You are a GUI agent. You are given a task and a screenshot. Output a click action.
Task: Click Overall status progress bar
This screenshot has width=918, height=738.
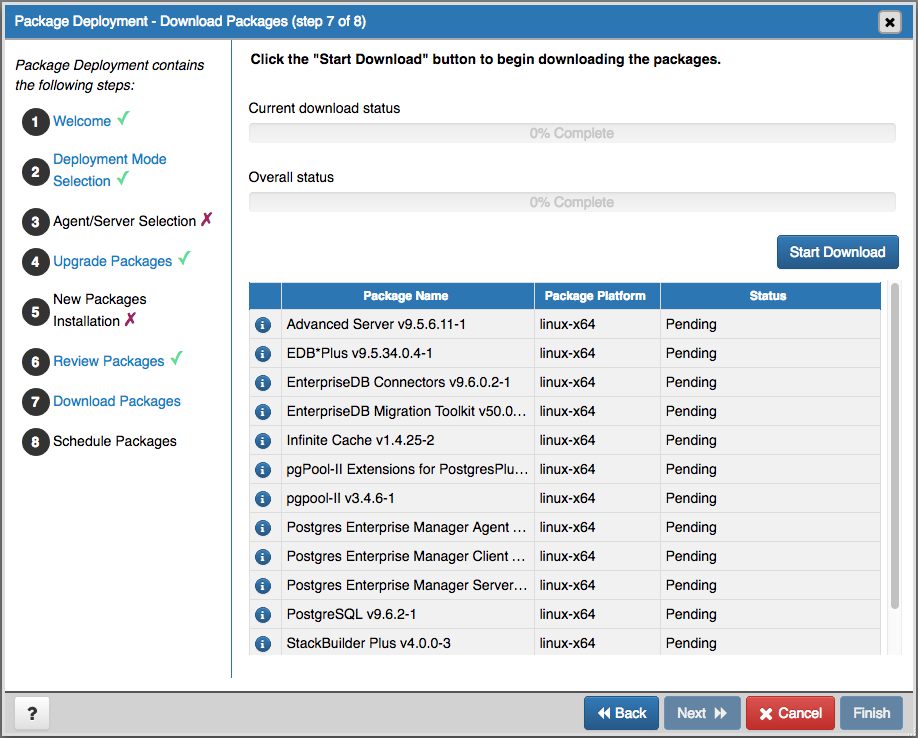pos(572,202)
